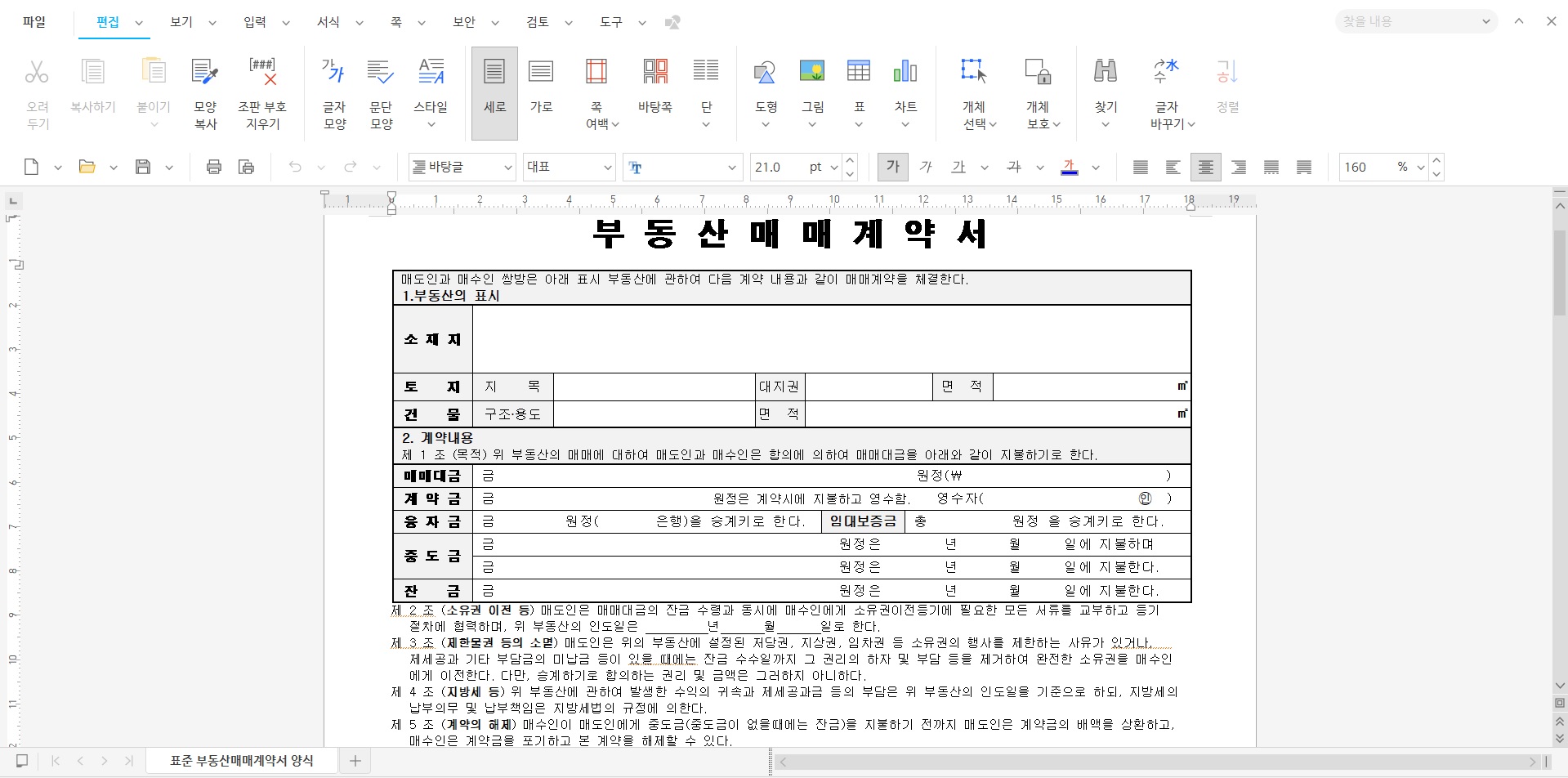
Task: Open 찾기 find binoculars icon
Action: click(x=1106, y=72)
